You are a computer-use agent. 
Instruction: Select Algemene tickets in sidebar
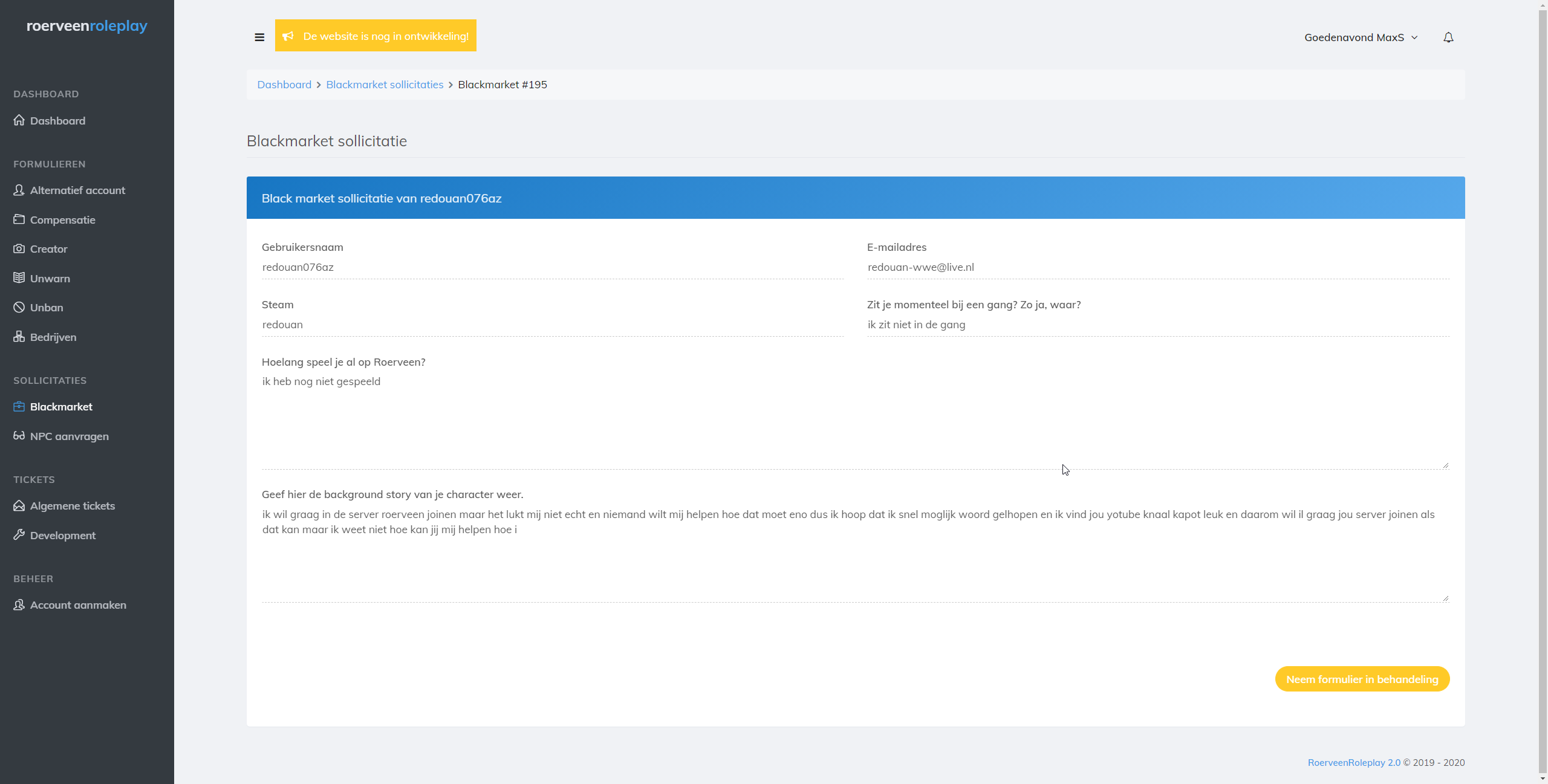(x=73, y=506)
